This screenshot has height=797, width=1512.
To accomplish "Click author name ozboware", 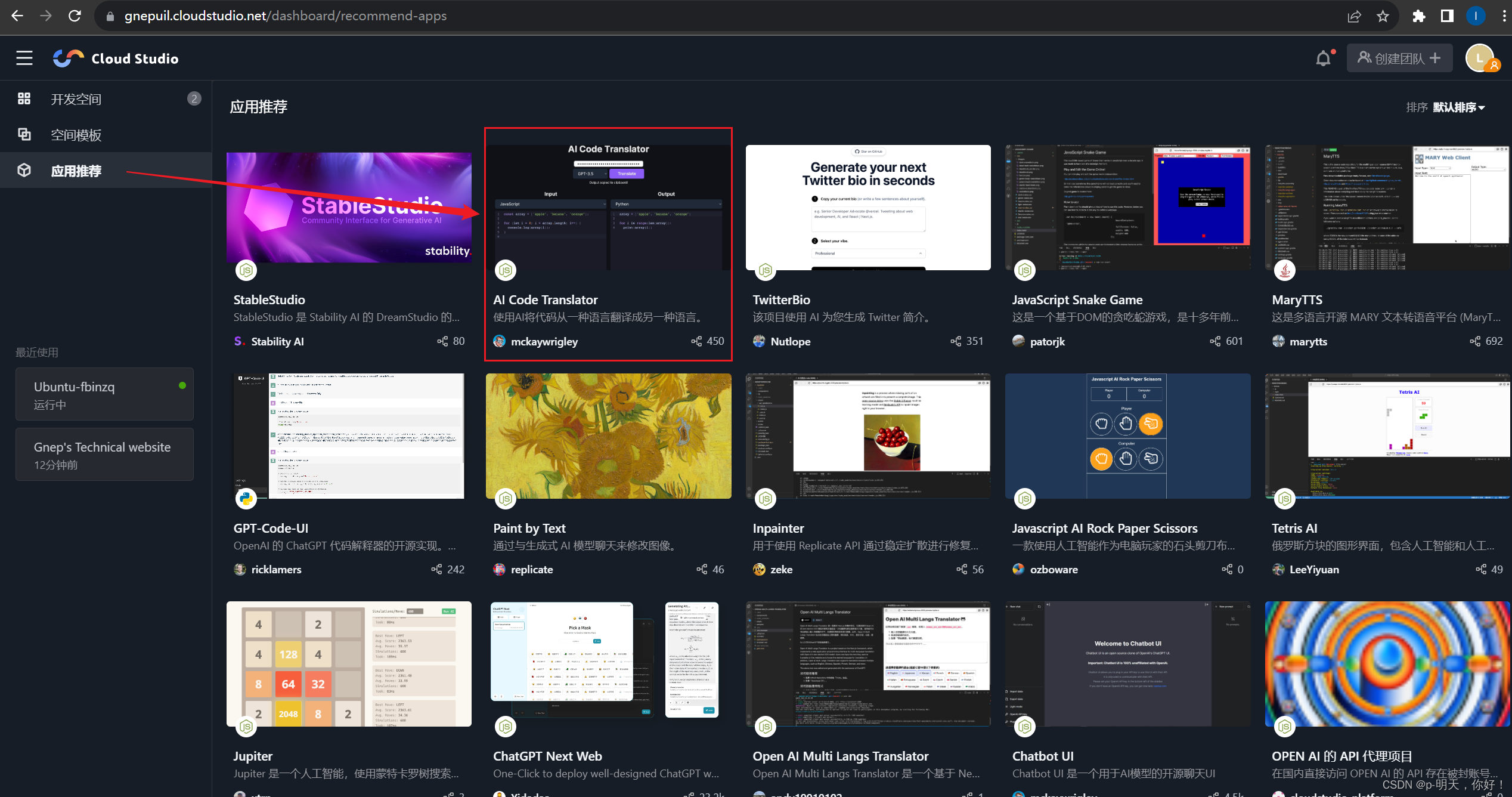I will point(1054,570).
